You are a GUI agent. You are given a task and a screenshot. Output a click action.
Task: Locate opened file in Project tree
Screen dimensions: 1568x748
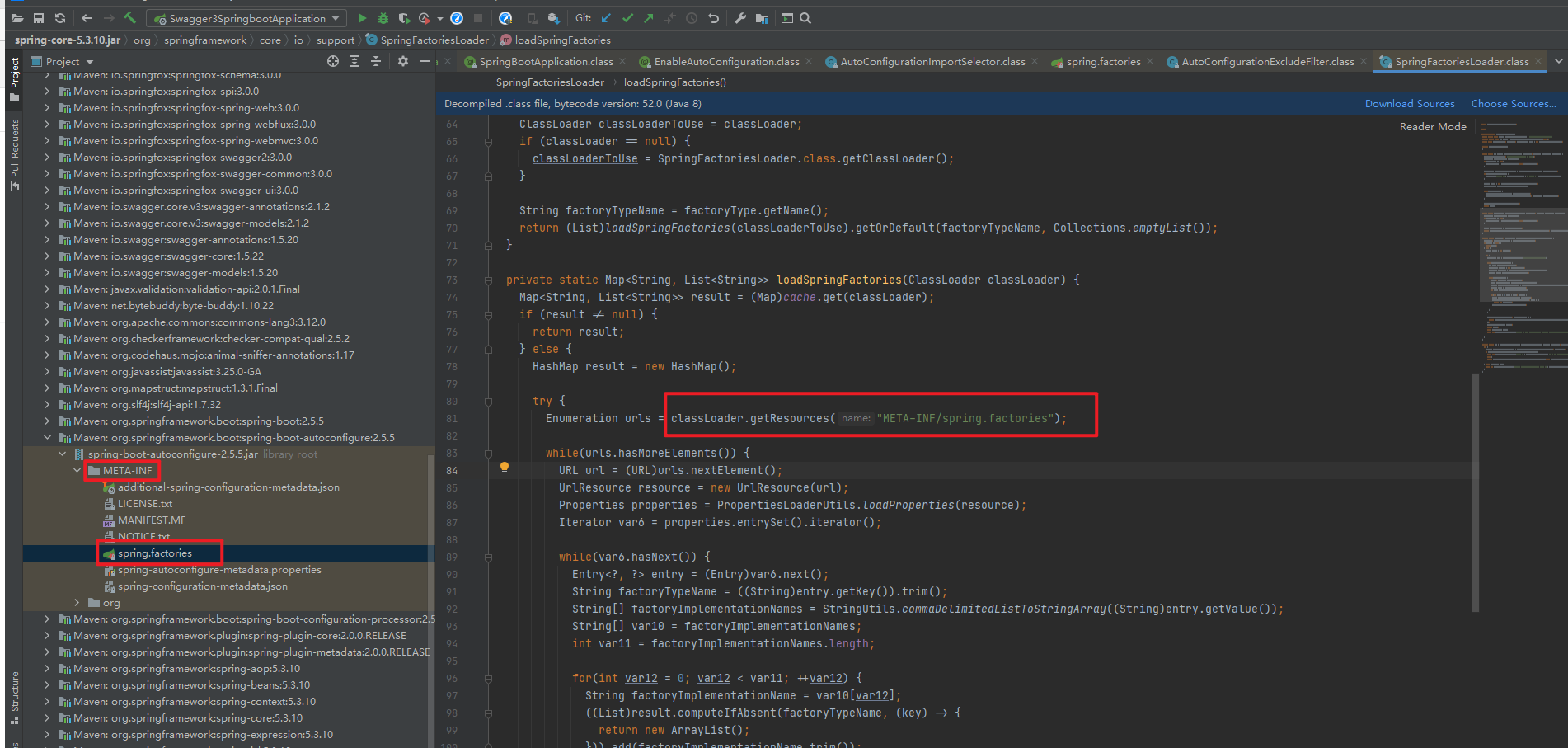point(333,61)
